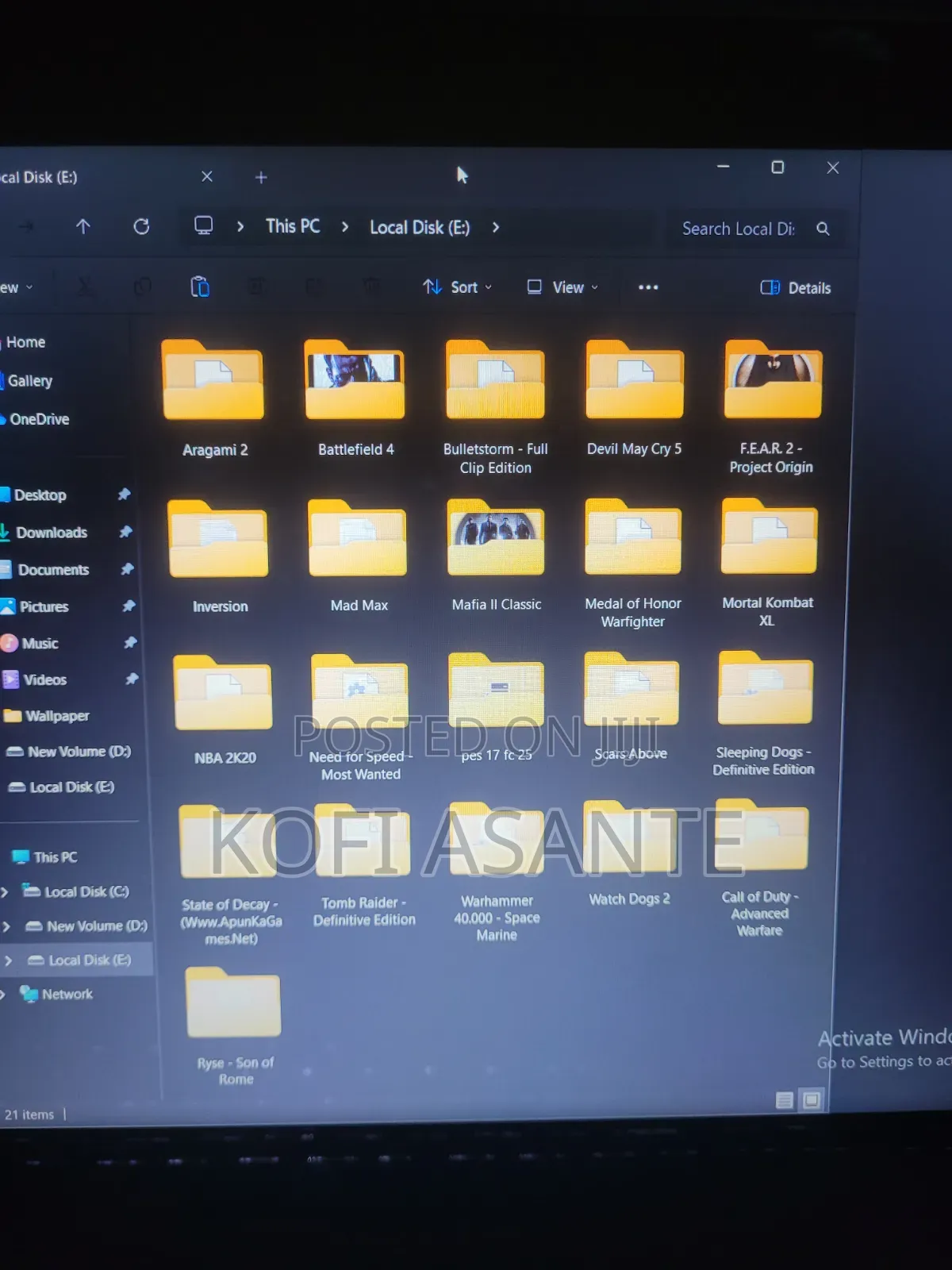Expand Local Disk (E:) under This PC
952x1270 pixels.
click(x=8, y=960)
